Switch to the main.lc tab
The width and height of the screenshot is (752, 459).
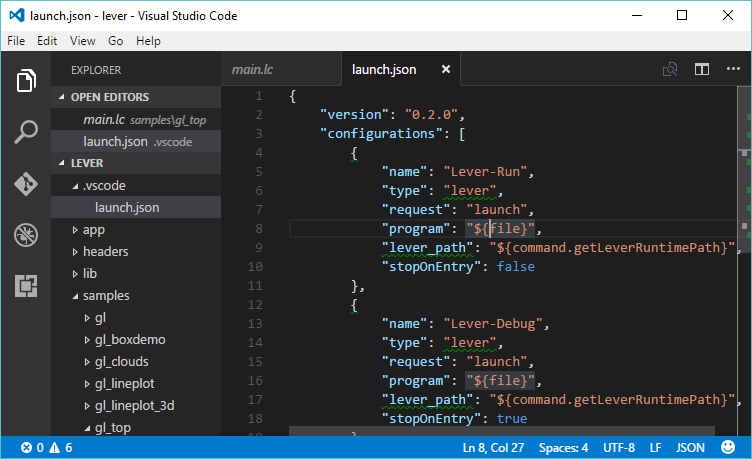(x=252, y=70)
